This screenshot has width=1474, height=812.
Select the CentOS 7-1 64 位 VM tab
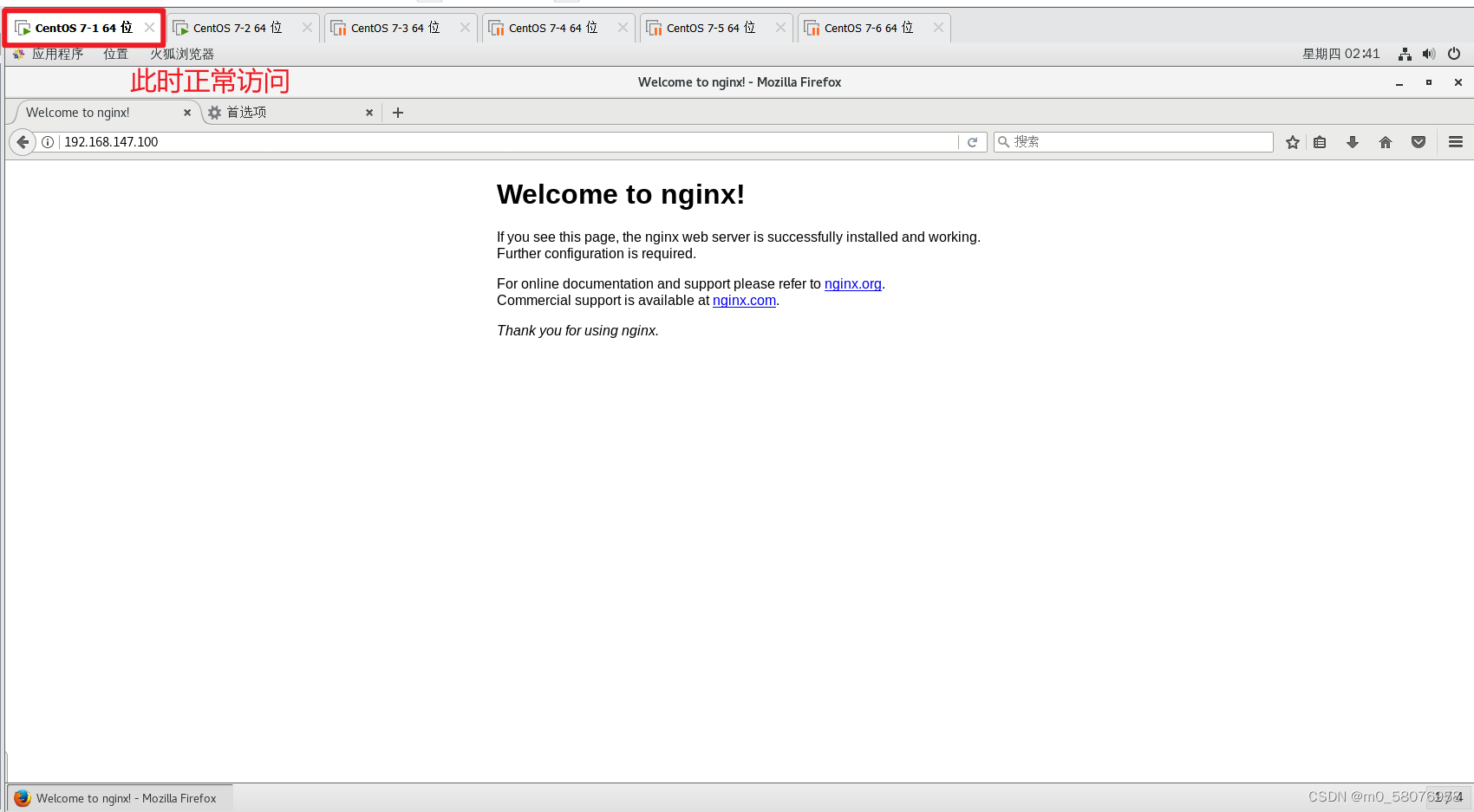point(82,28)
